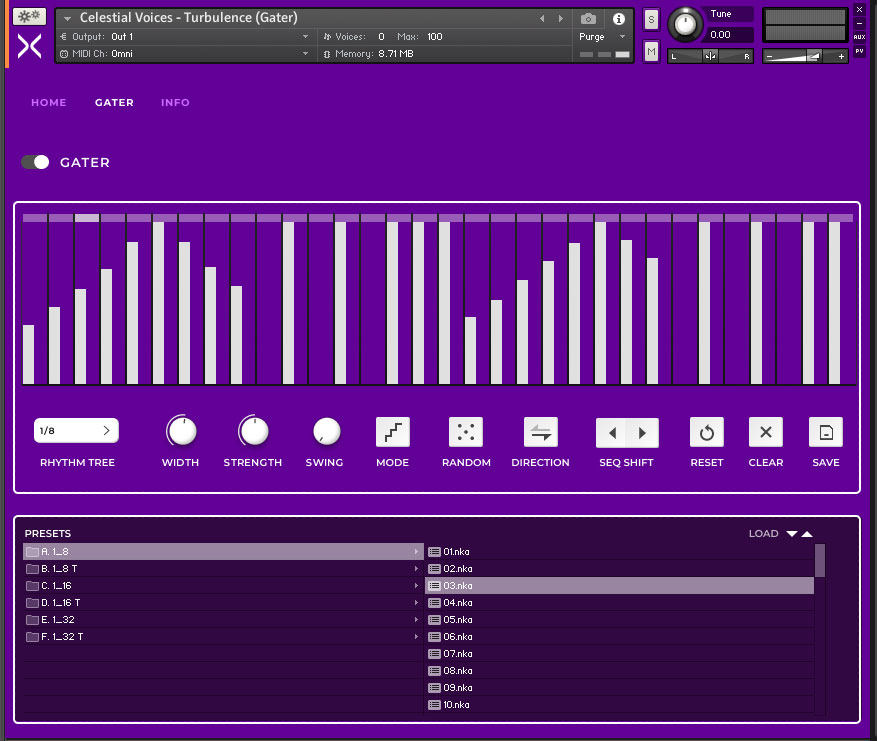Click the Tune knob

click(685, 24)
